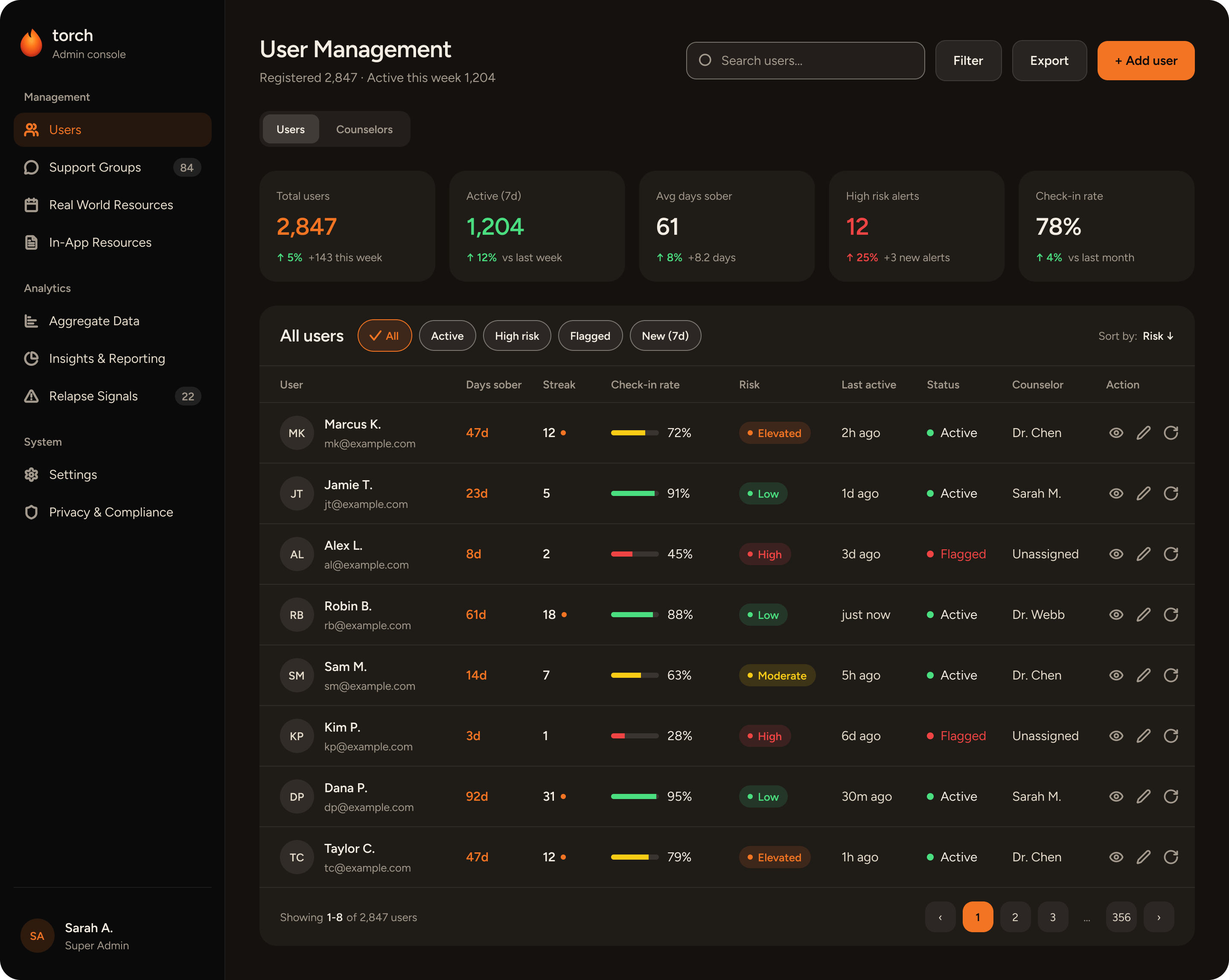Go to previous page arrow
The height and width of the screenshot is (980, 1229).
click(x=940, y=917)
